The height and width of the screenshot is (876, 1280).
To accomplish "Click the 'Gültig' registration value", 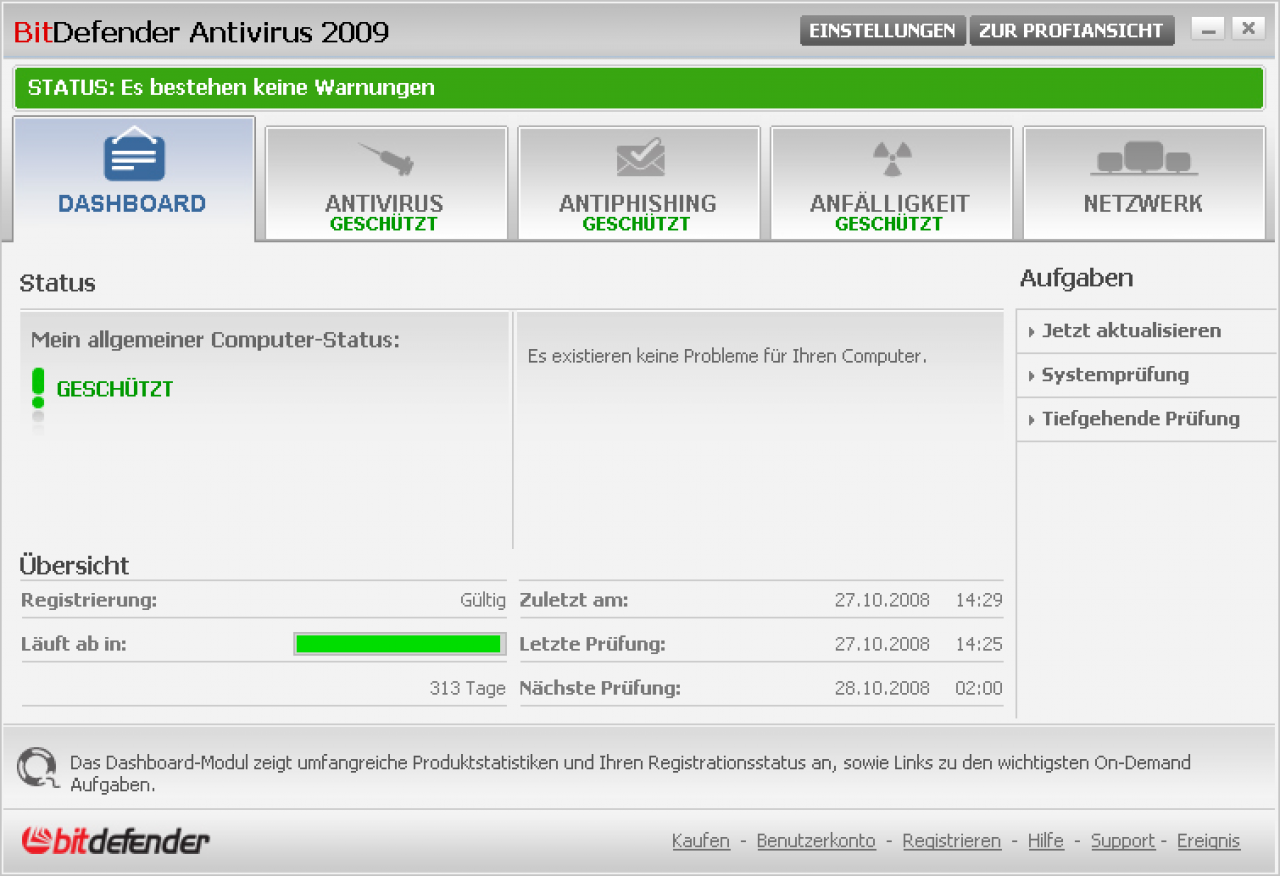I will click(483, 601).
